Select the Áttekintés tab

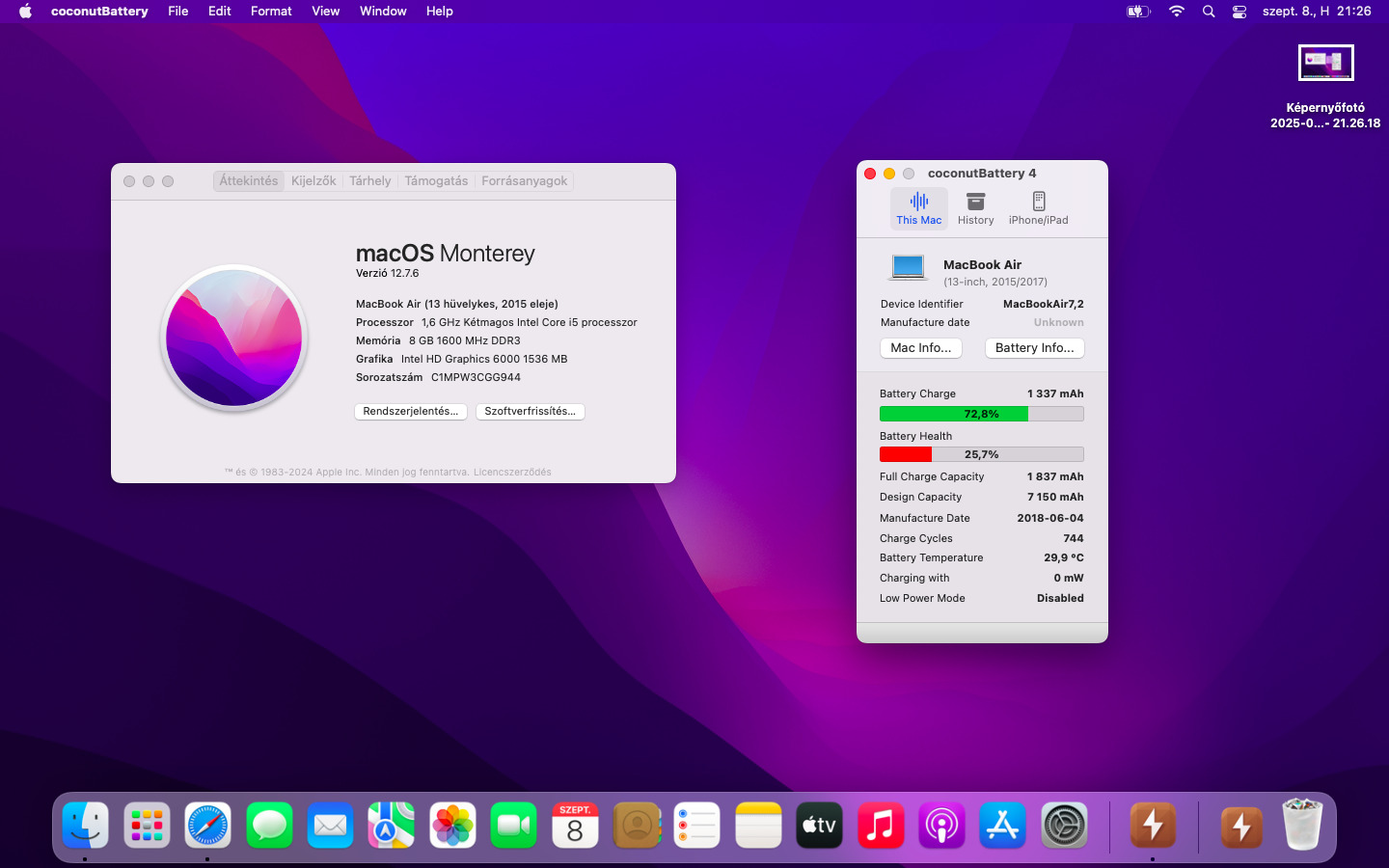click(x=249, y=181)
